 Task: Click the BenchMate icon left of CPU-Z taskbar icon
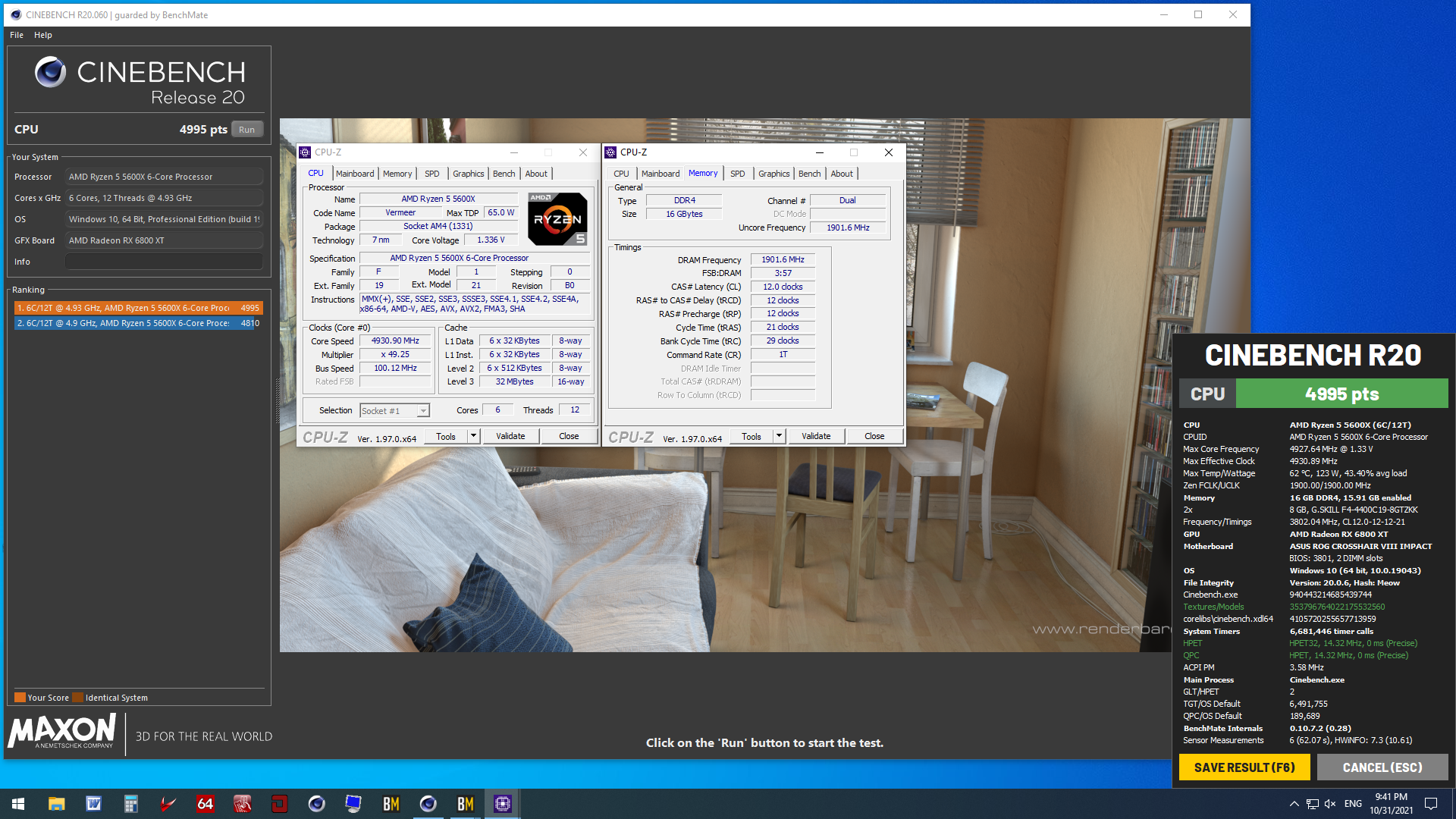point(465,804)
